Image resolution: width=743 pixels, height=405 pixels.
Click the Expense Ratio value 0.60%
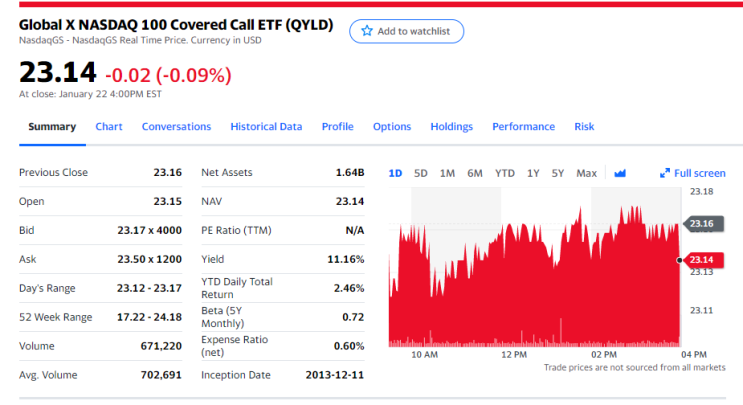349,346
